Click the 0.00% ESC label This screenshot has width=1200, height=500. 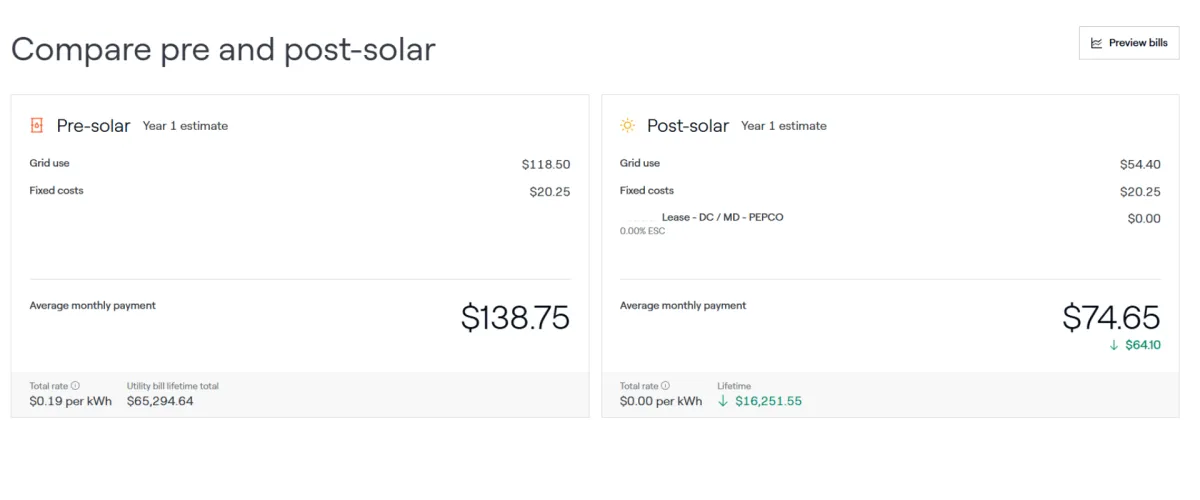(642, 231)
